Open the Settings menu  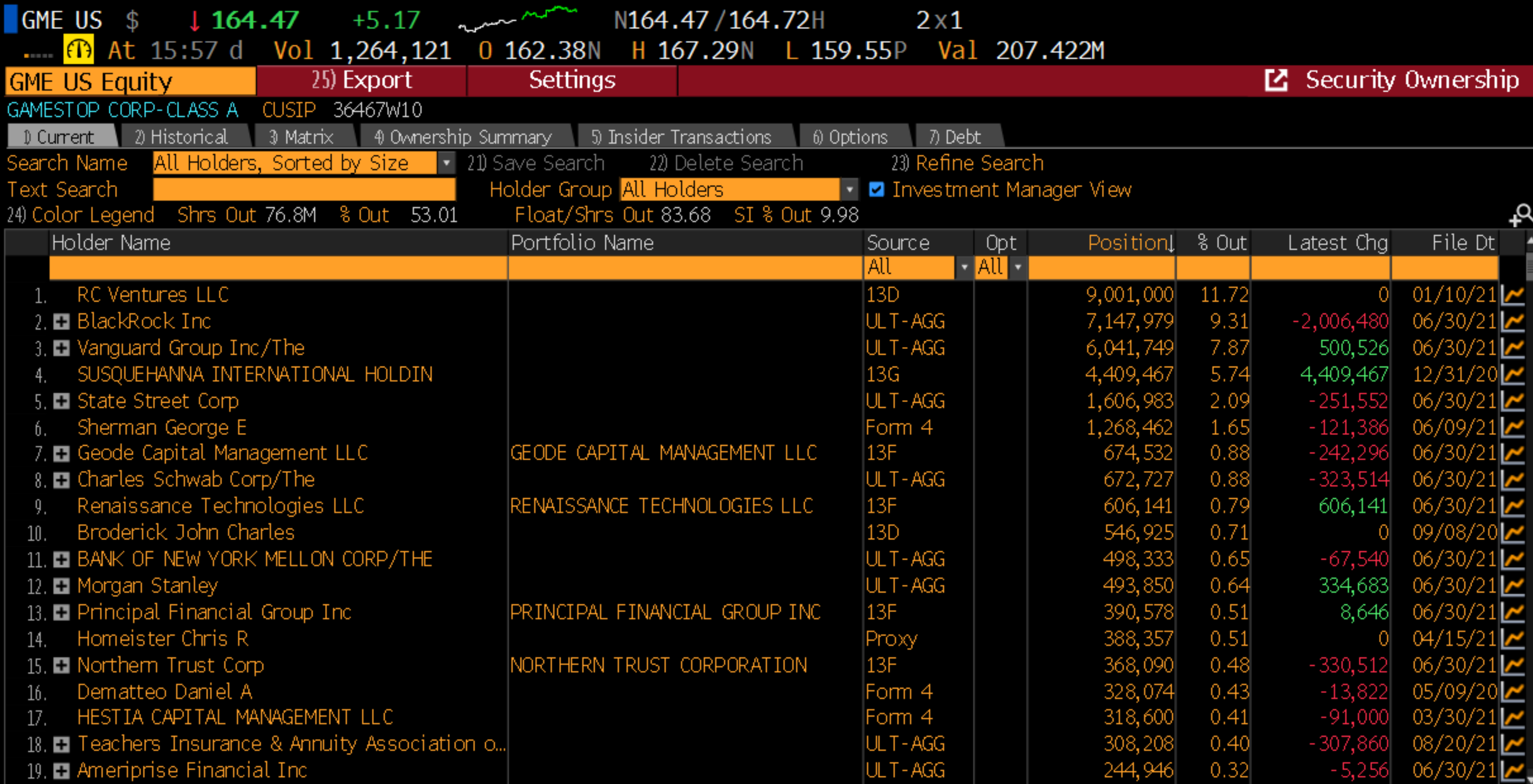[572, 80]
